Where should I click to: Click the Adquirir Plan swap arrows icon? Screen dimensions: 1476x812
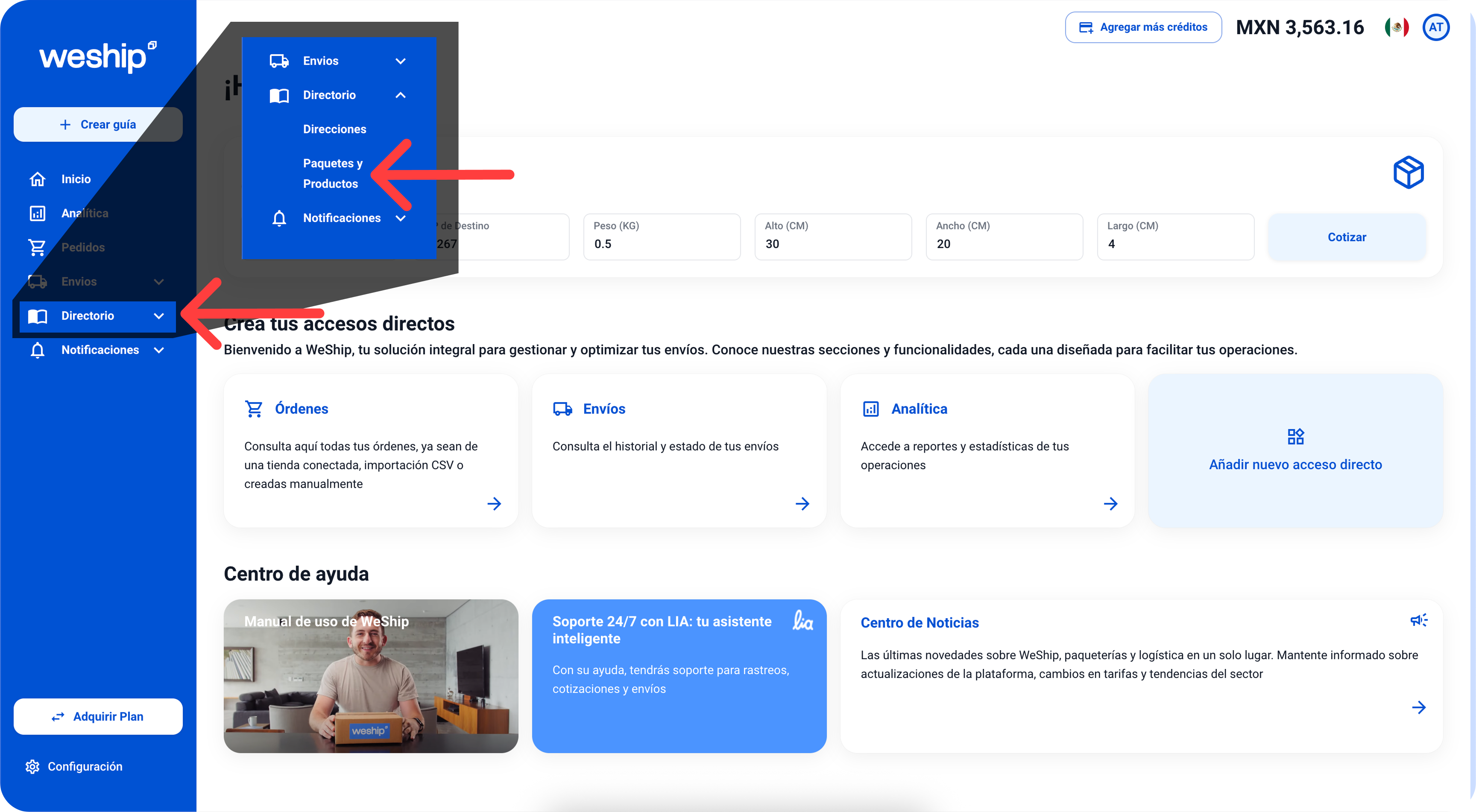(58, 717)
